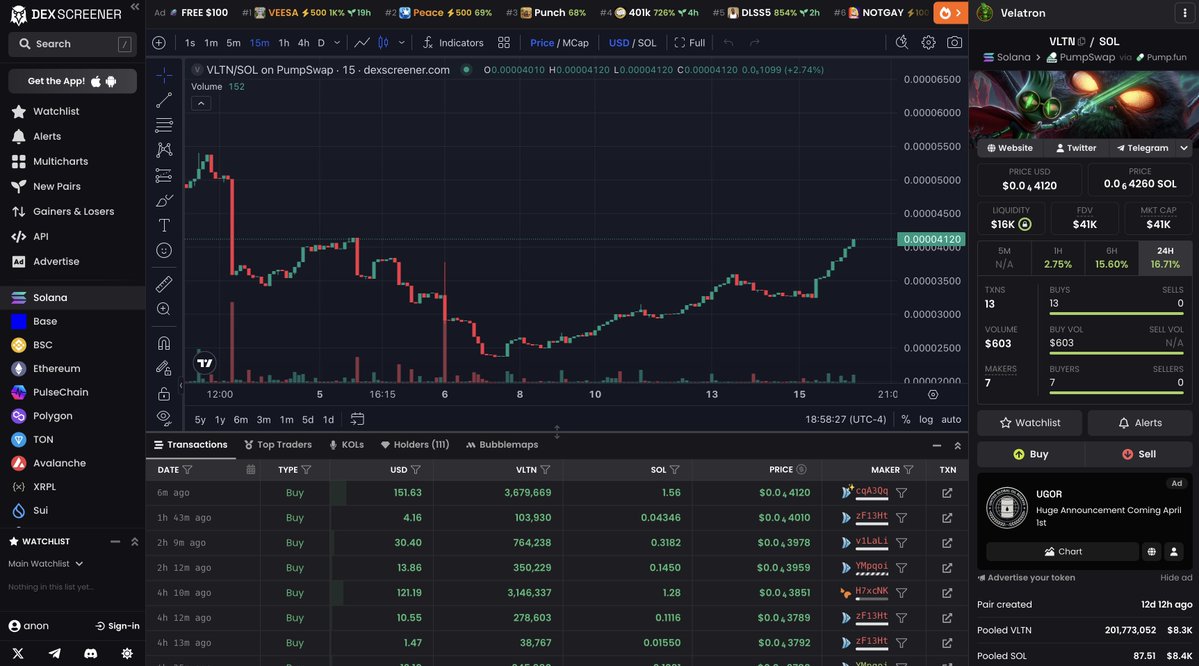Click Sign-in link
Image resolution: width=1199 pixels, height=666 pixels.
coord(117,625)
